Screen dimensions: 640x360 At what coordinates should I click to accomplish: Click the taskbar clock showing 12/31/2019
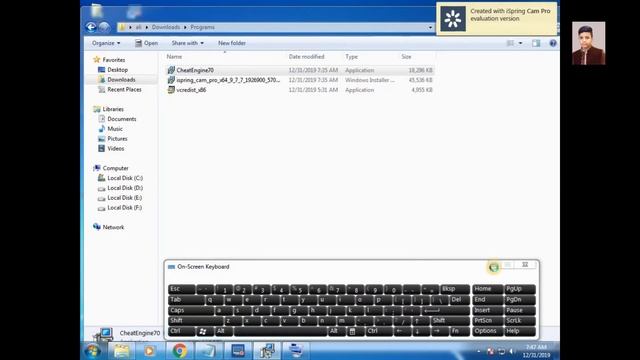pos(536,351)
